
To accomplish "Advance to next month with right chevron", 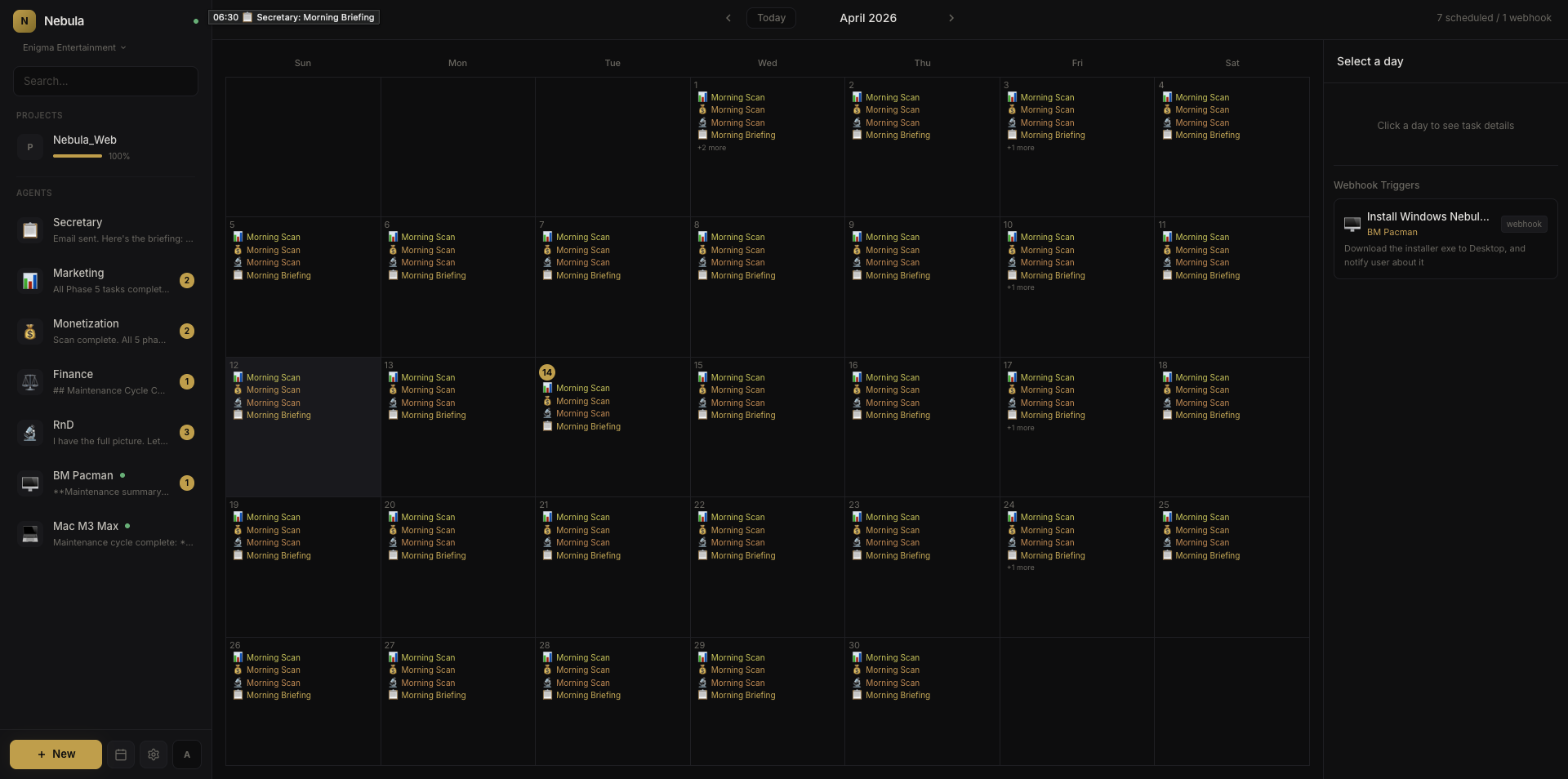I will coord(951,18).
